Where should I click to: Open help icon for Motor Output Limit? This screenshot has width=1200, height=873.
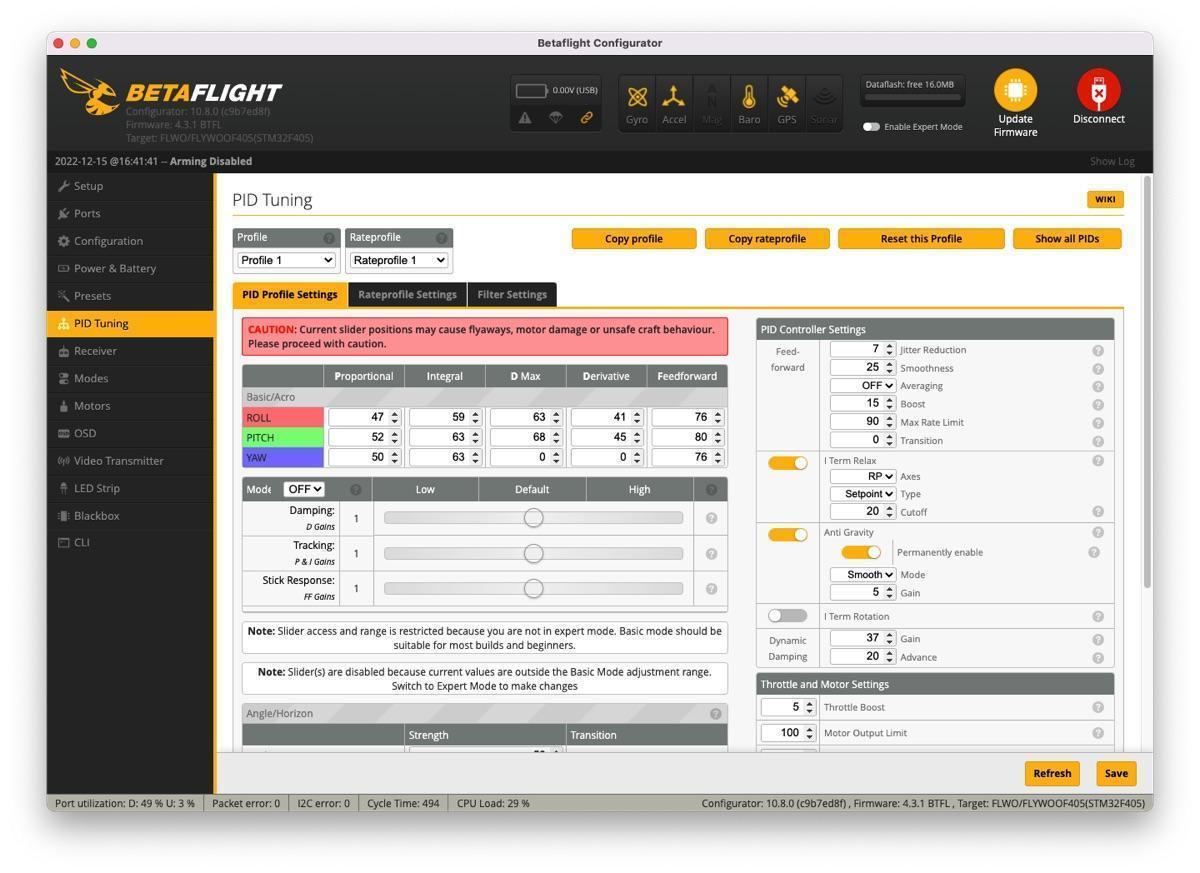click(x=1098, y=733)
